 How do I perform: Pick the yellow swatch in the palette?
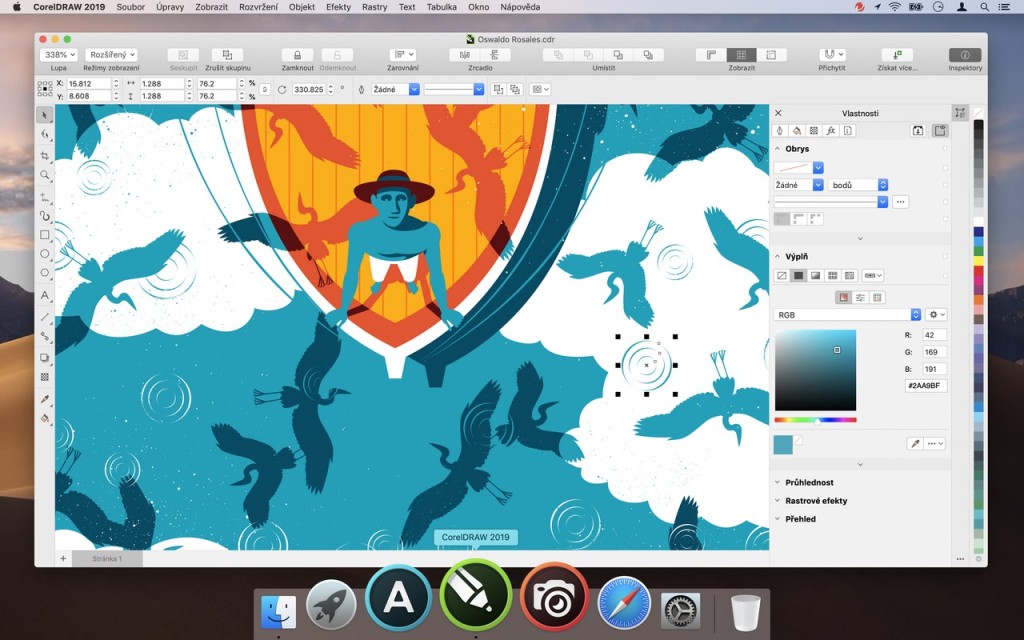click(978, 261)
